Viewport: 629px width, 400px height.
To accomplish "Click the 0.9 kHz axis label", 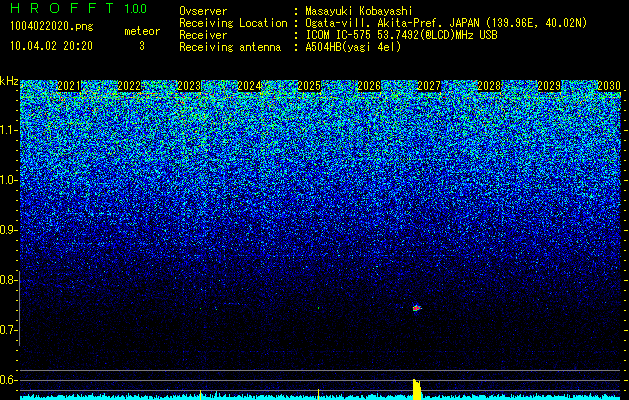I will (8, 230).
